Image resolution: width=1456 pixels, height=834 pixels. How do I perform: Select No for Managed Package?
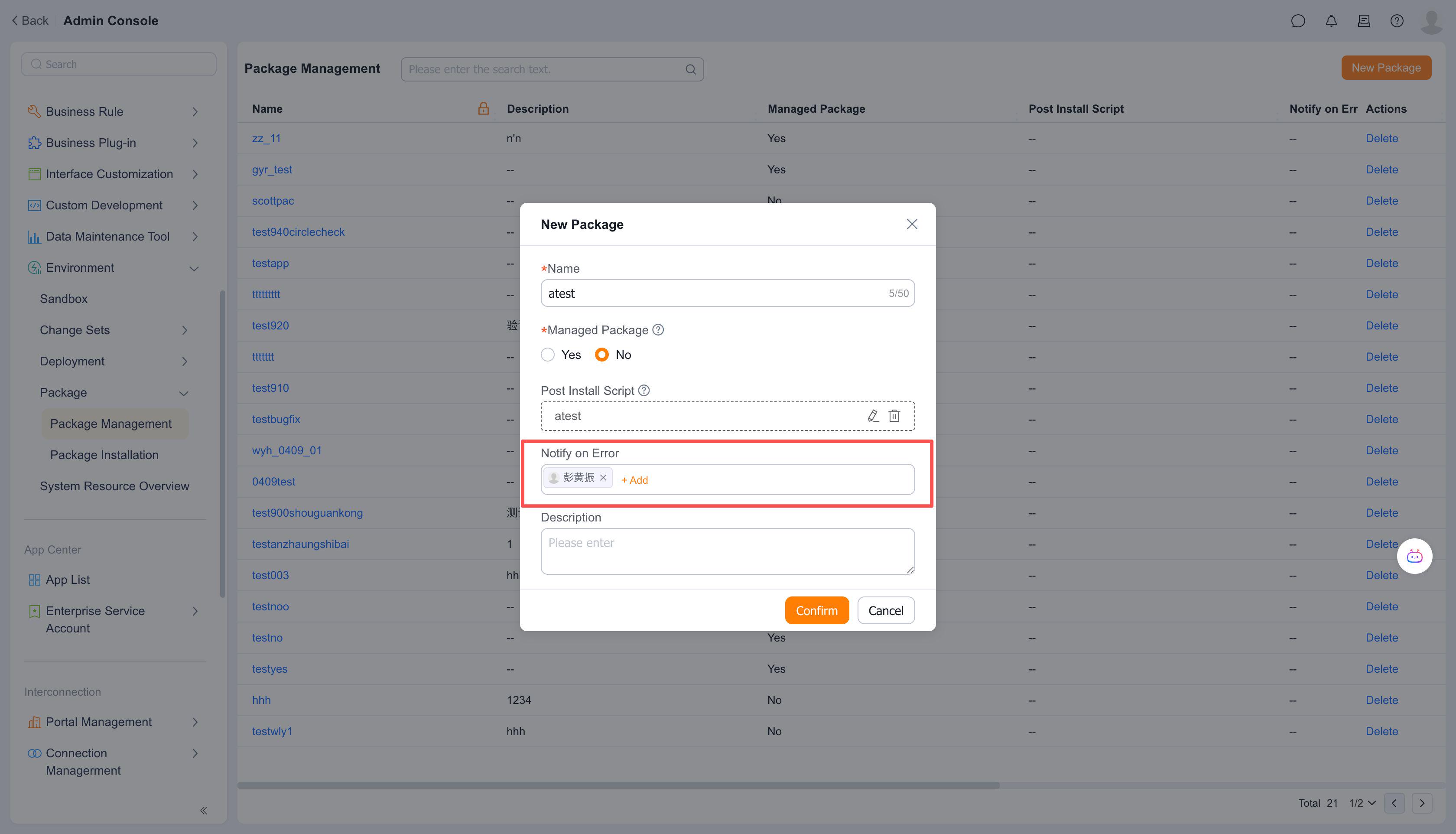(601, 355)
